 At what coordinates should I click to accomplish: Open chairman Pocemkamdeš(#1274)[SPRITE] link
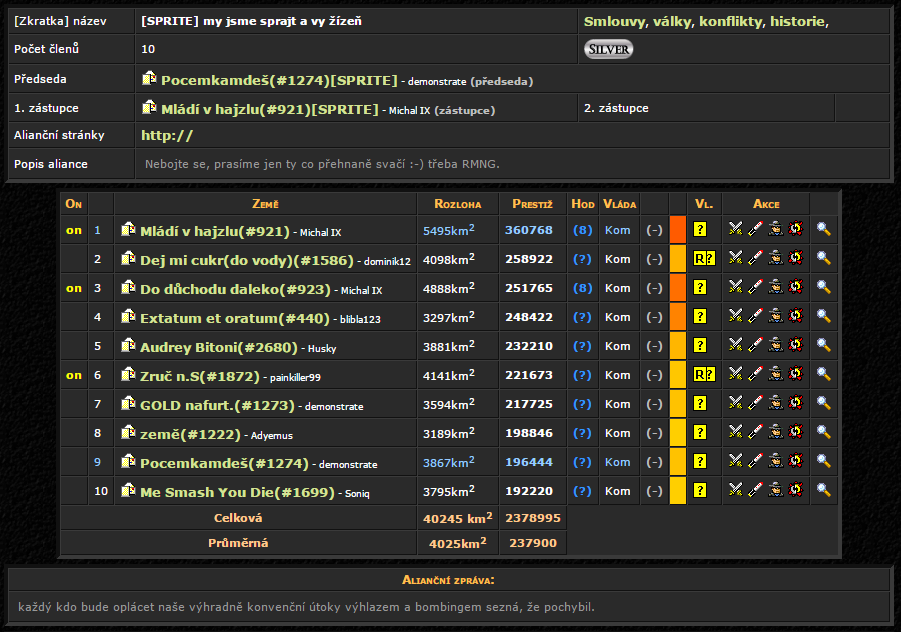pyautogui.click(x=279, y=80)
